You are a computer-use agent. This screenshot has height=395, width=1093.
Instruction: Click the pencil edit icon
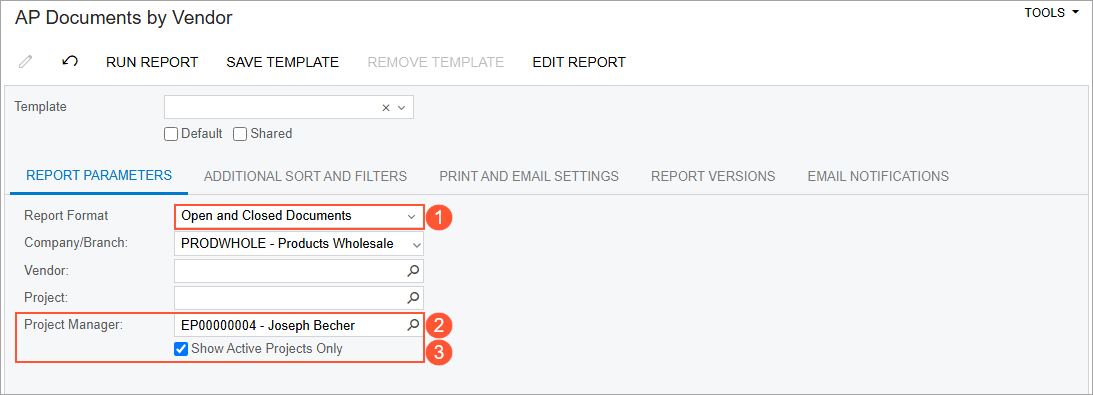(x=25, y=62)
